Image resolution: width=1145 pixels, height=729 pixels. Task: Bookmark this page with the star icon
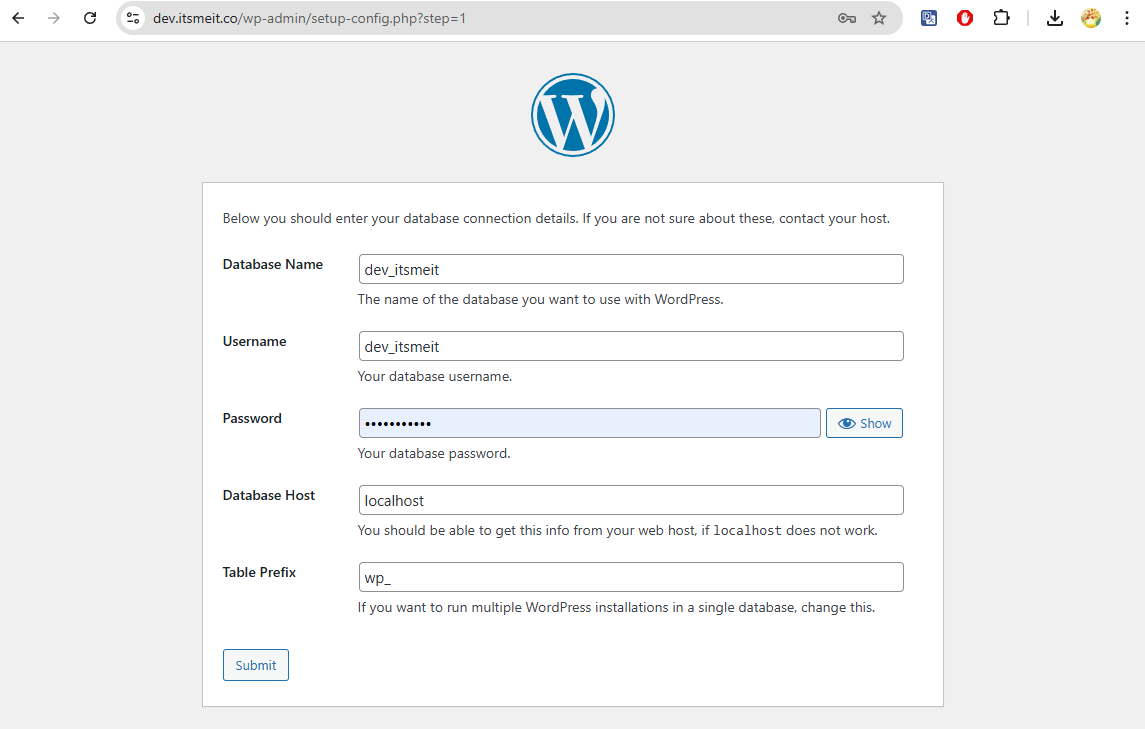[878, 17]
